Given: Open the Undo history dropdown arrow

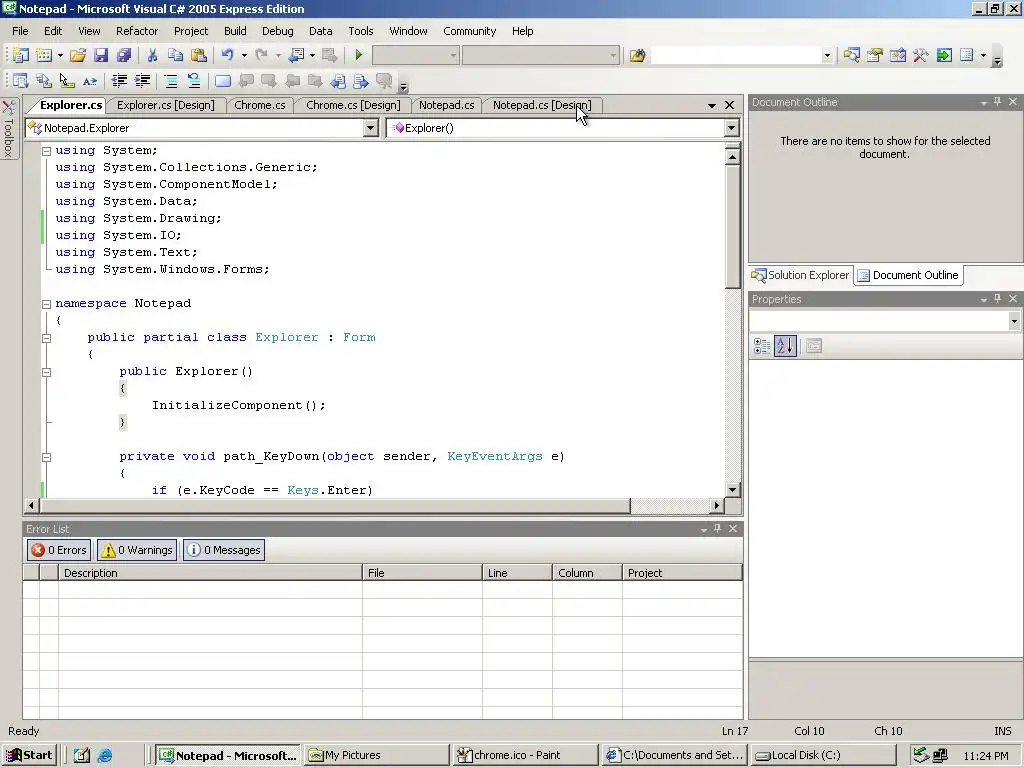Looking at the screenshot, I should (244, 56).
